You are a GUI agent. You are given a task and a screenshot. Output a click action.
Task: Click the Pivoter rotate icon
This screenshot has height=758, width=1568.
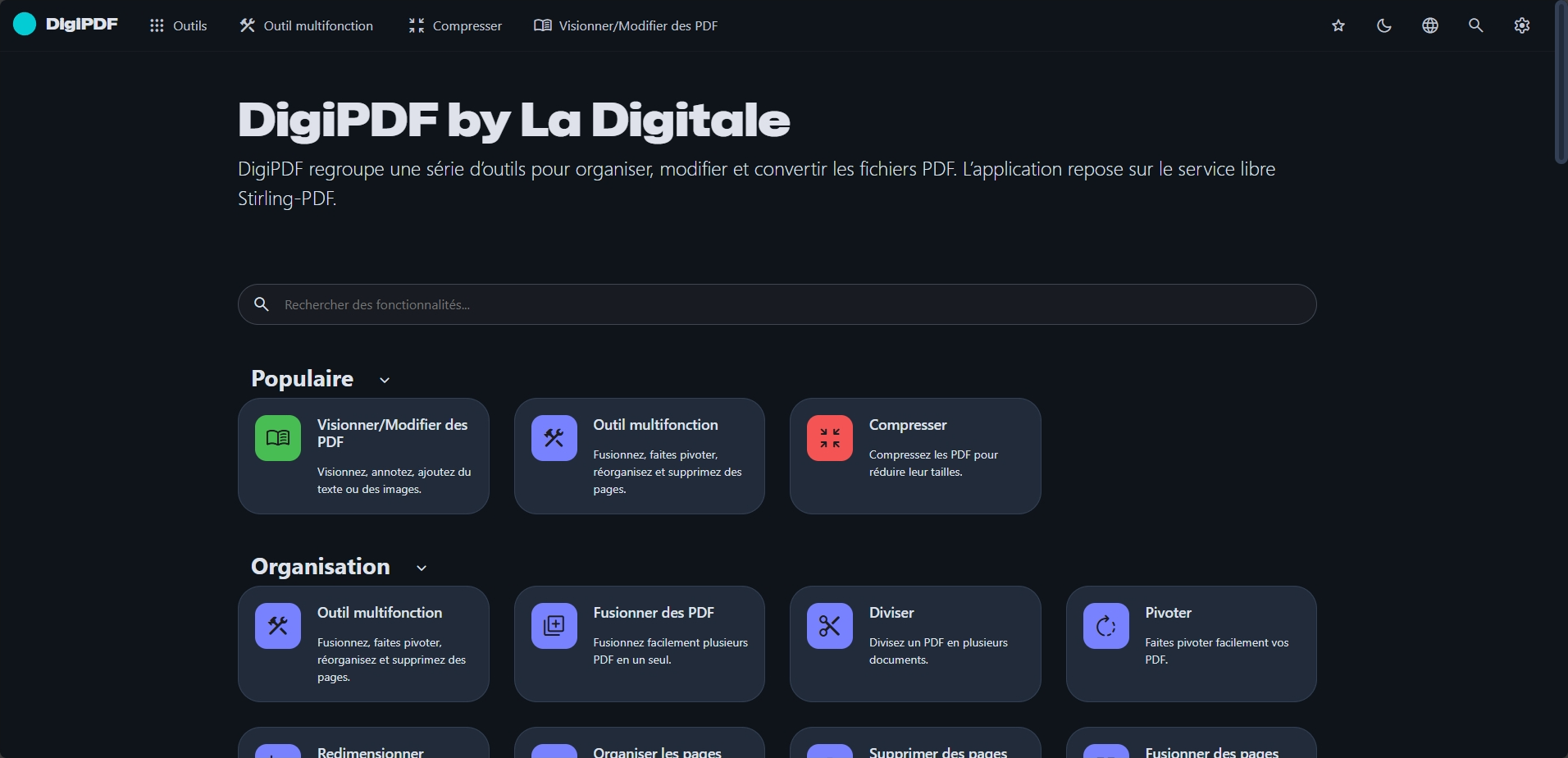tap(1105, 626)
